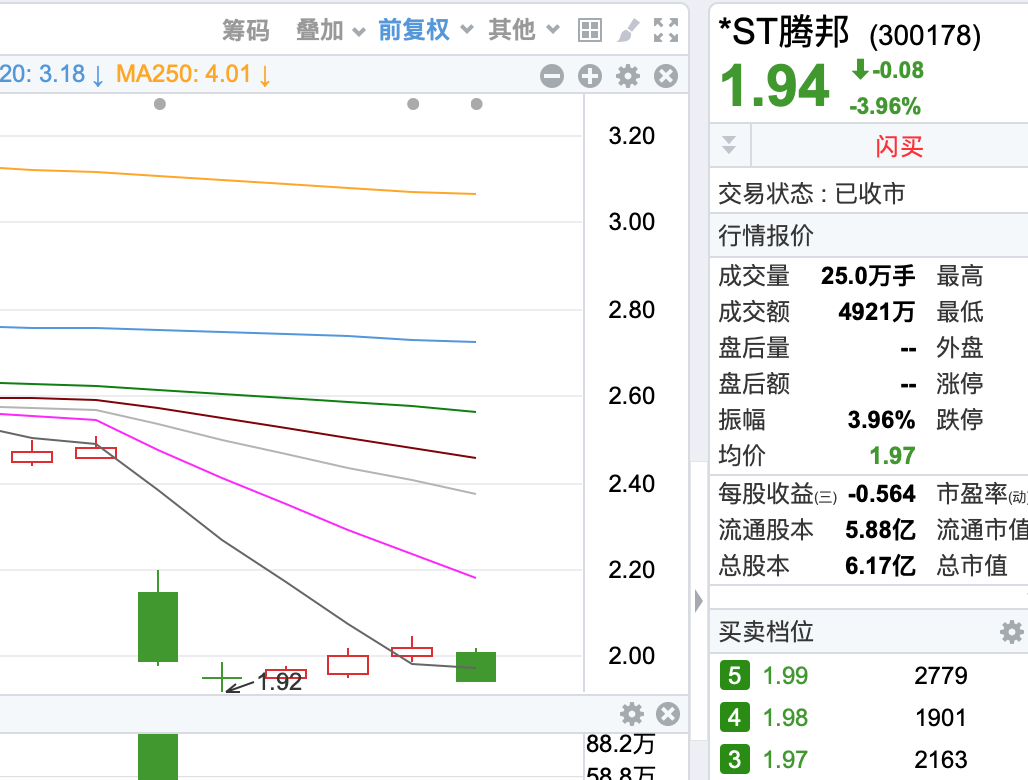Viewport: 1028px width, 780px height.
Task: Click the 均价 value 1.97
Action: tap(892, 456)
